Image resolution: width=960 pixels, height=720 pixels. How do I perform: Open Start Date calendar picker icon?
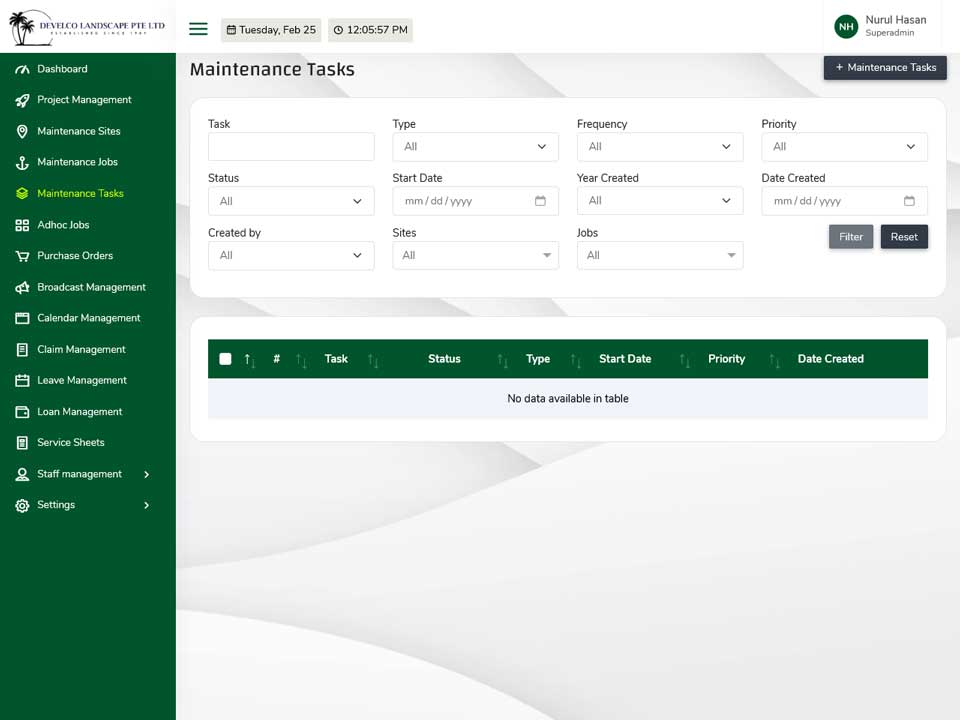point(540,201)
